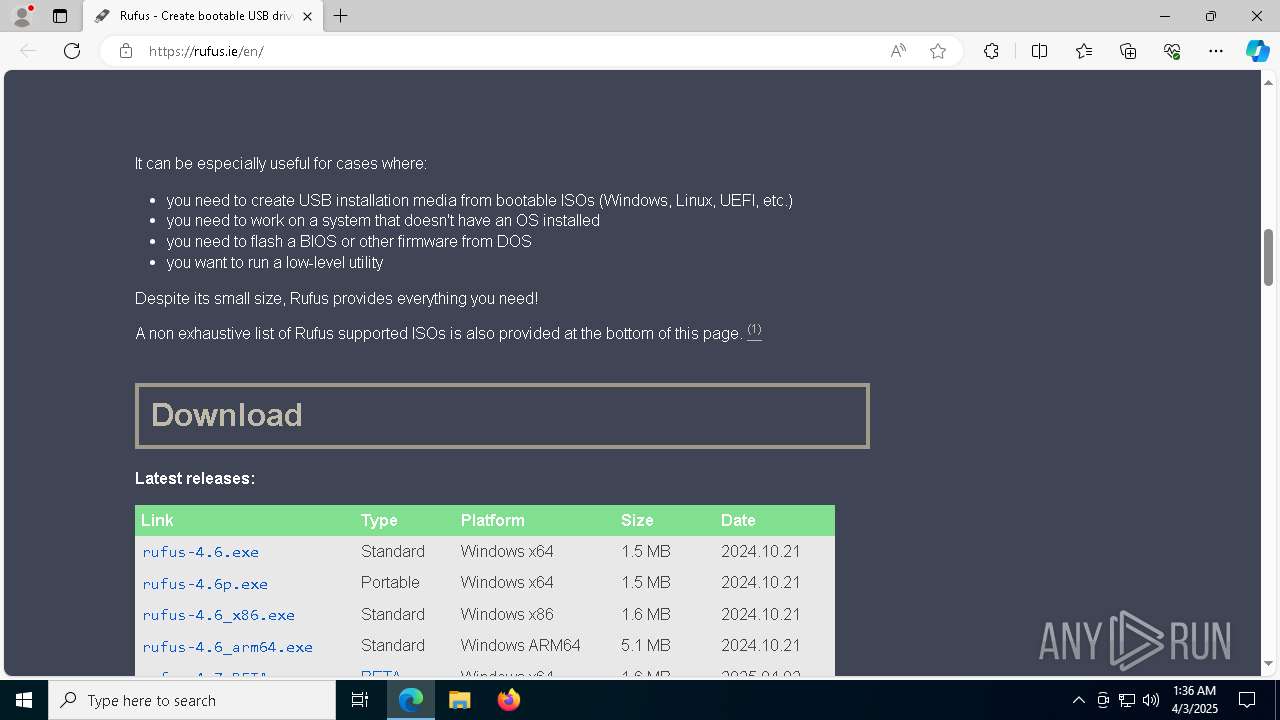Click the network tray icon
1280x720 pixels.
[1127, 700]
